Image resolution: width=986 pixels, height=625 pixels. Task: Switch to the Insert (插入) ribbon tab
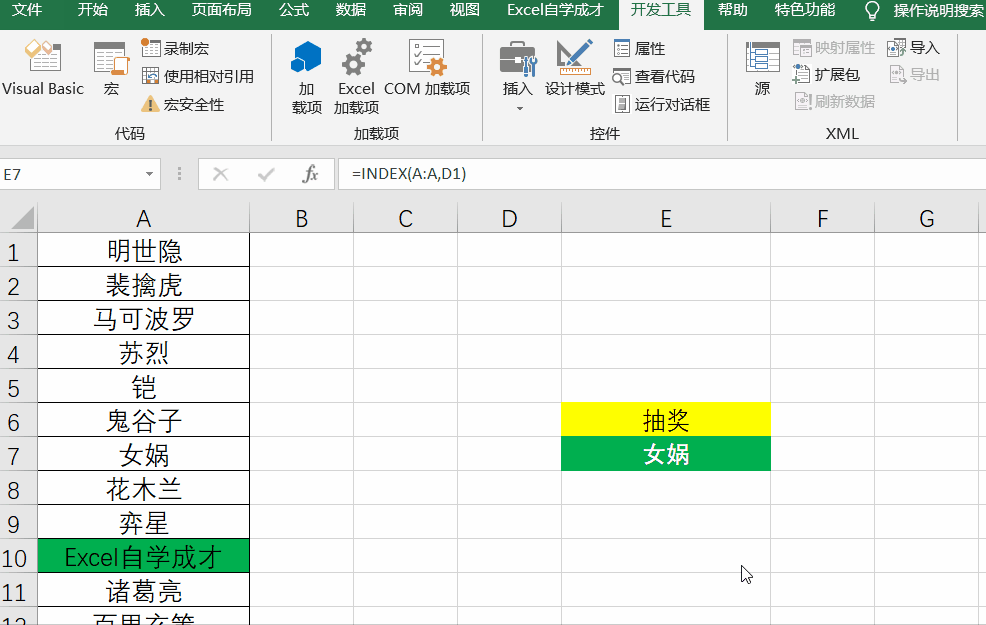point(150,10)
